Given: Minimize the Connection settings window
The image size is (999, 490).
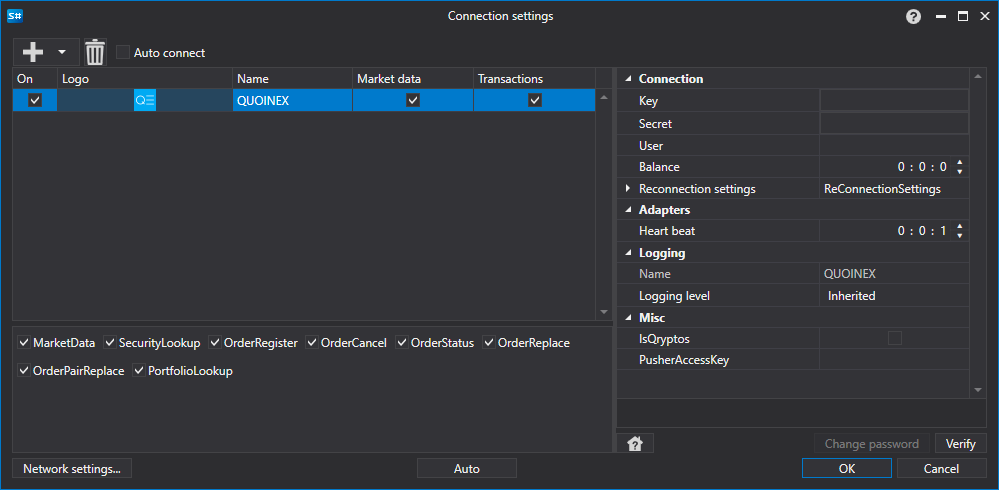Looking at the screenshot, I should click(940, 17).
